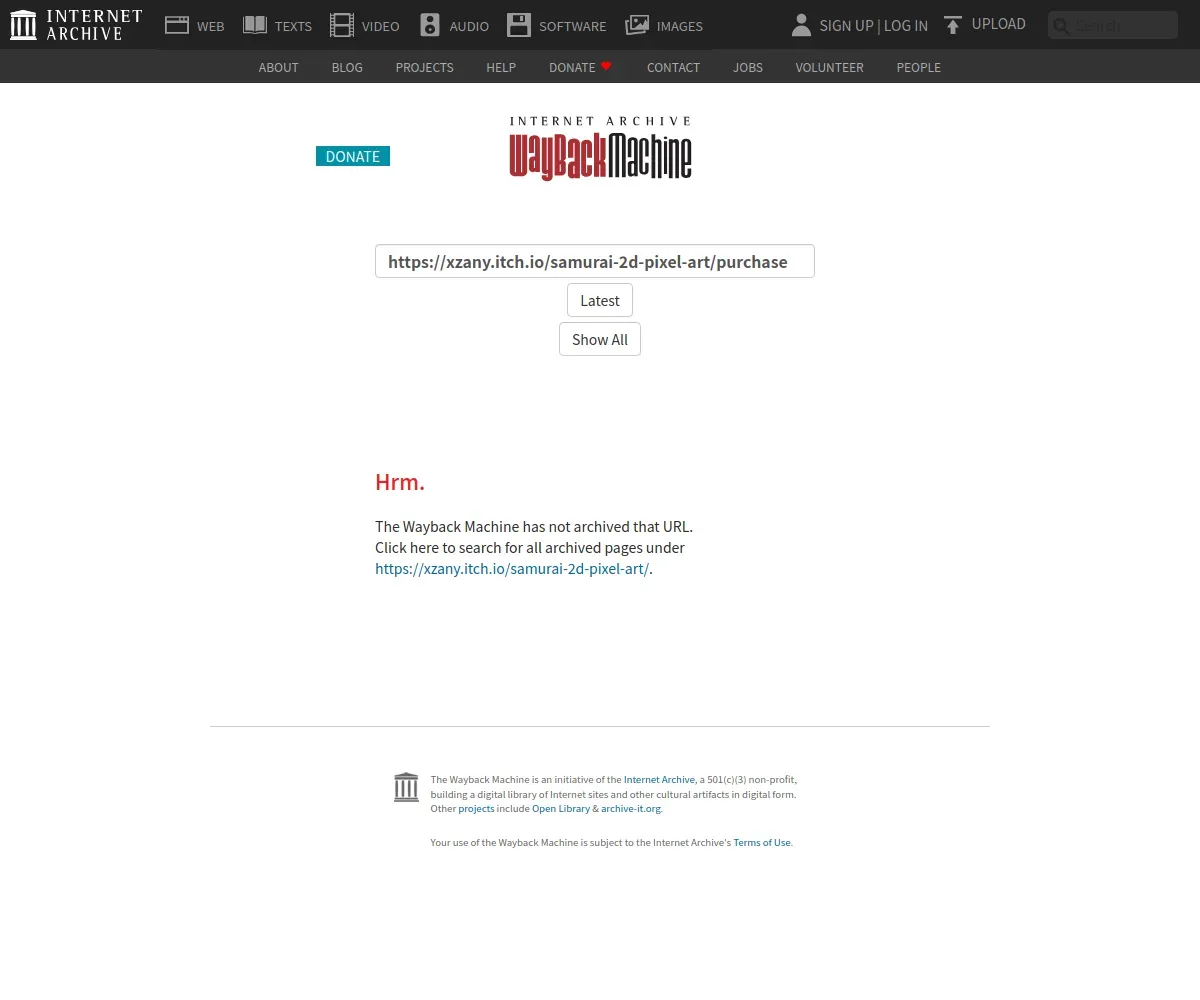The width and height of the screenshot is (1200, 1000).
Task: Go to the BLOG page
Action: [x=347, y=67]
